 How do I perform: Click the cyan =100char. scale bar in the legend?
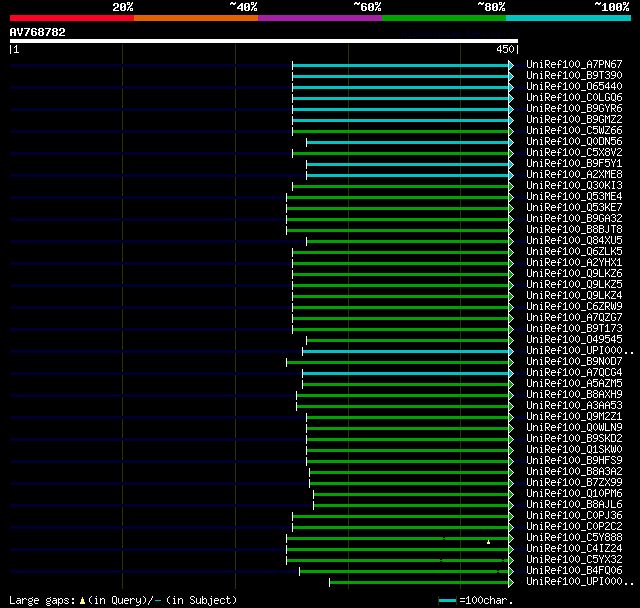447,600
